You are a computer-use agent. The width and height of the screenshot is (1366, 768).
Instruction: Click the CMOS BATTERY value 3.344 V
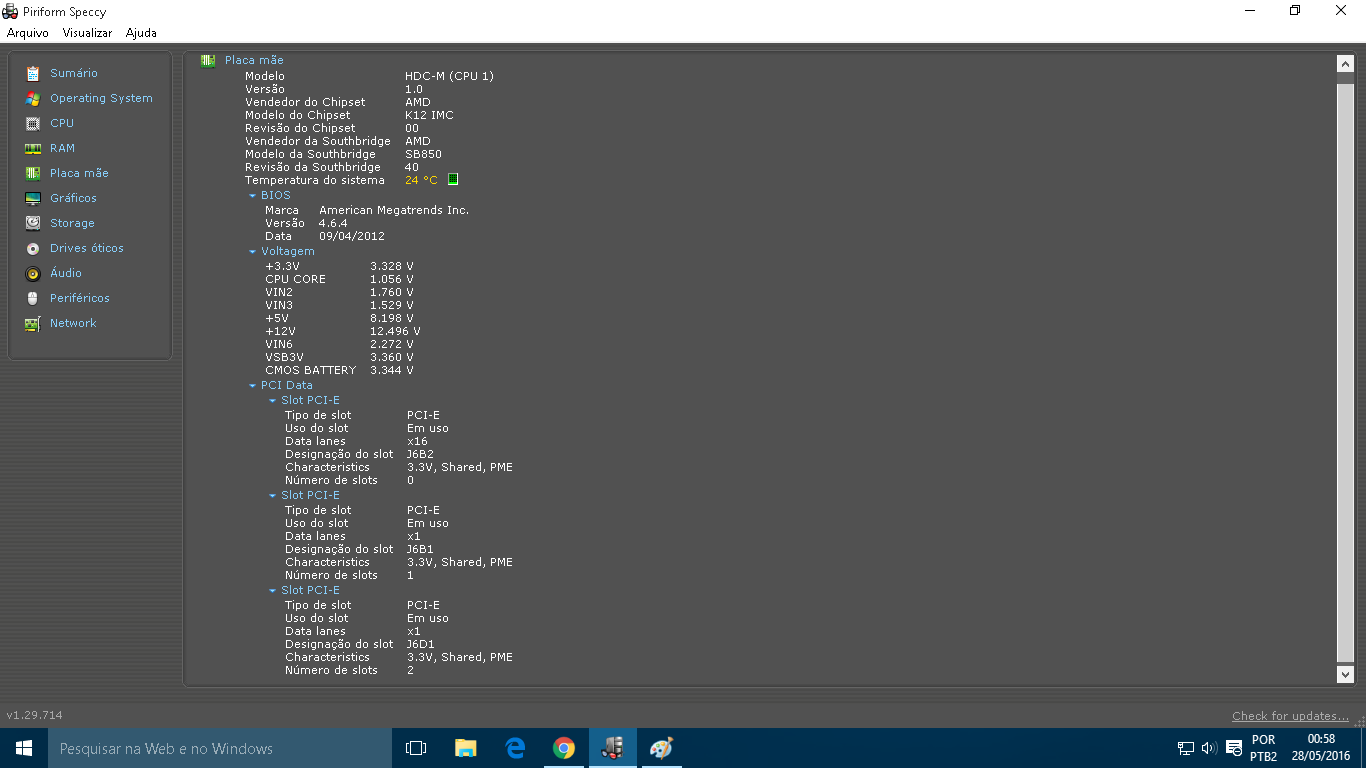pyautogui.click(x=391, y=370)
